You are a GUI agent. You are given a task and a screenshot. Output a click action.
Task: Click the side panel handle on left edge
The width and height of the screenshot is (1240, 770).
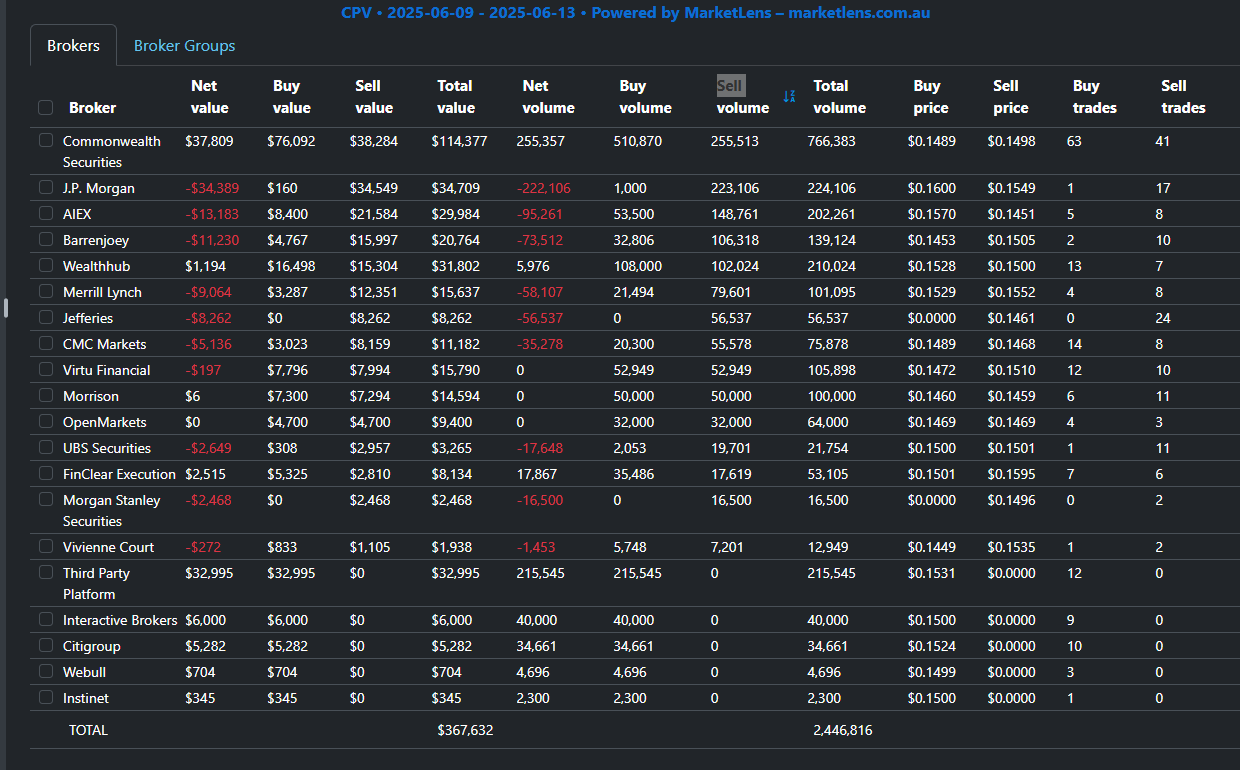(x=5, y=308)
